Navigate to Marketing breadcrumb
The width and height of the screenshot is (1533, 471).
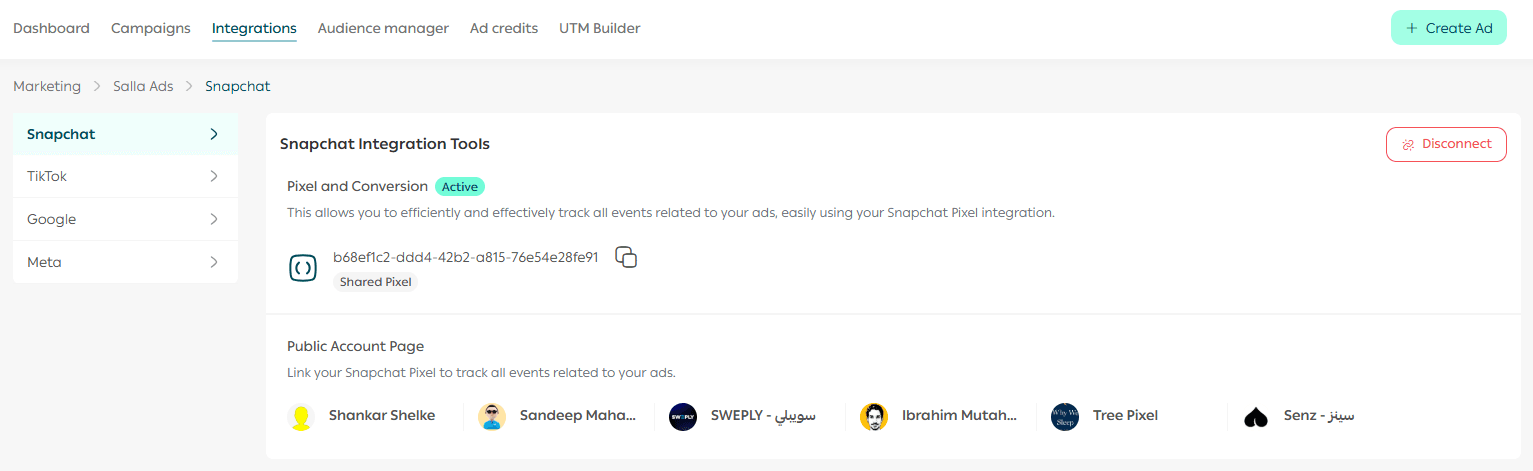pos(47,86)
